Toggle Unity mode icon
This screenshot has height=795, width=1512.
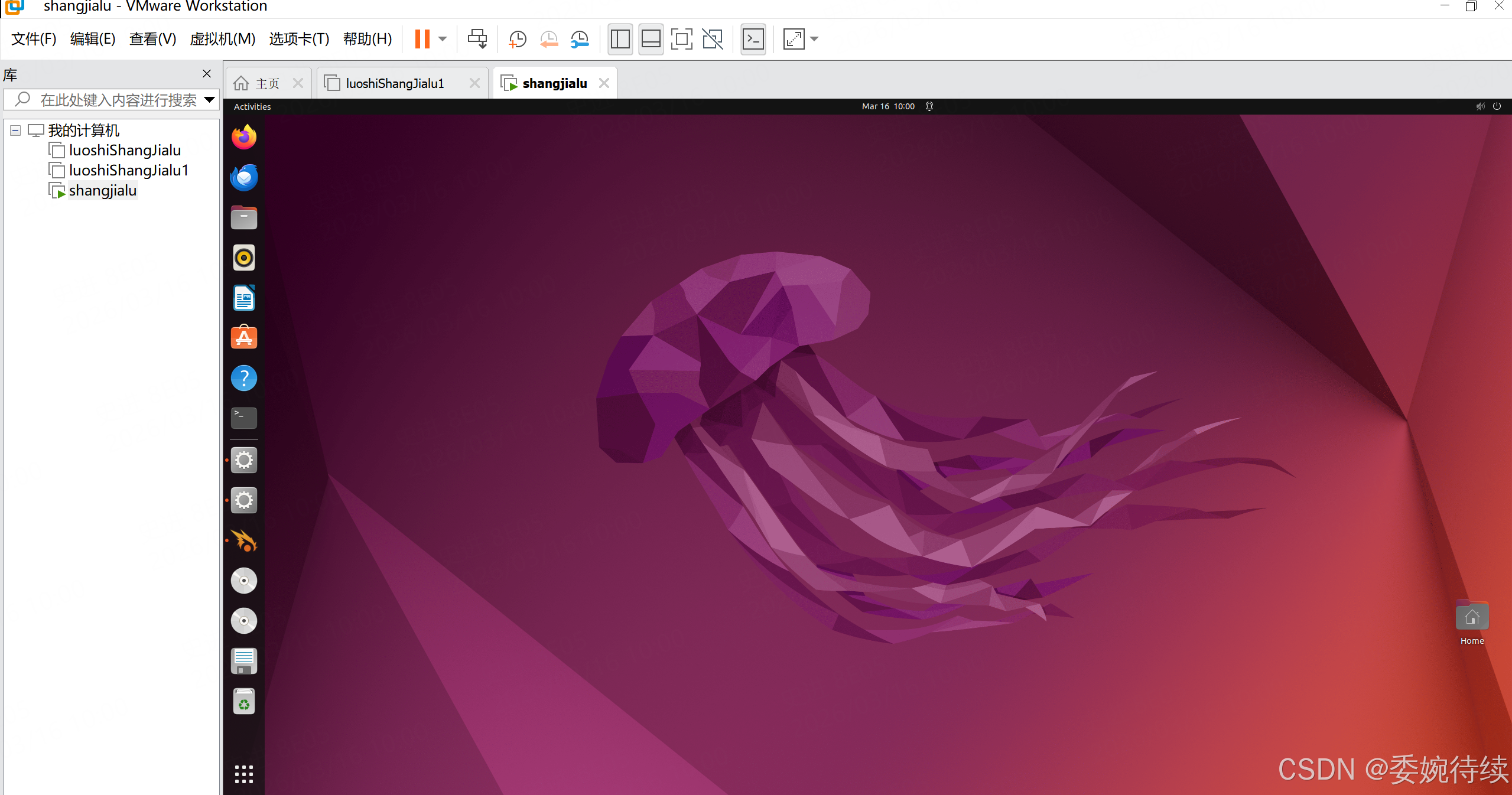pos(713,39)
